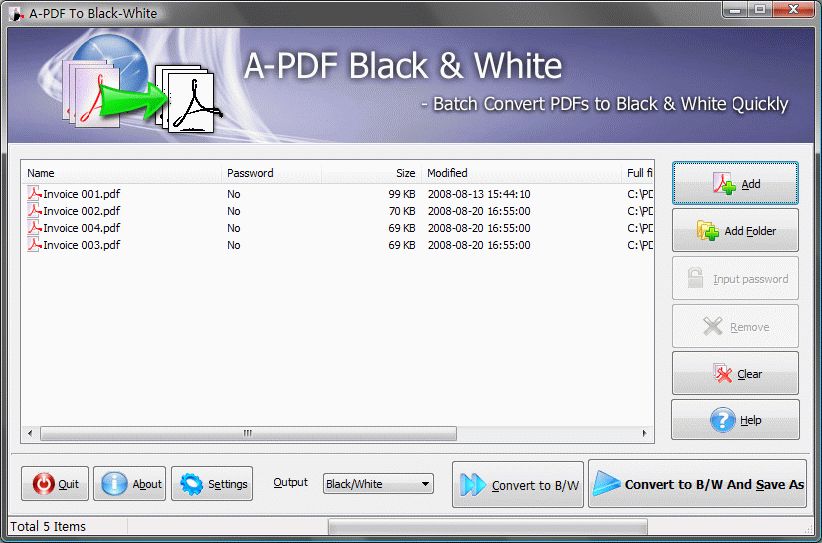Select the file name Invoice 001.pdf
The height and width of the screenshot is (543, 822).
click(82, 194)
